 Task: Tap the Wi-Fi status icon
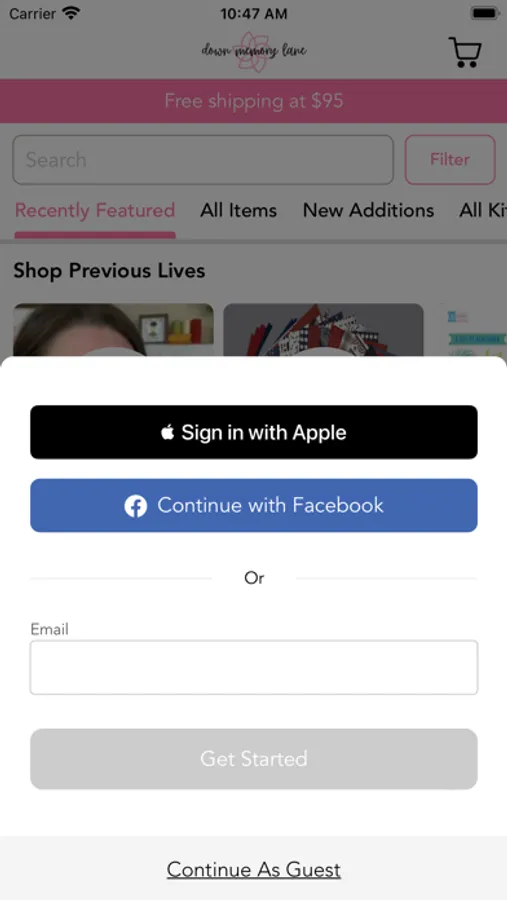pos(72,13)
